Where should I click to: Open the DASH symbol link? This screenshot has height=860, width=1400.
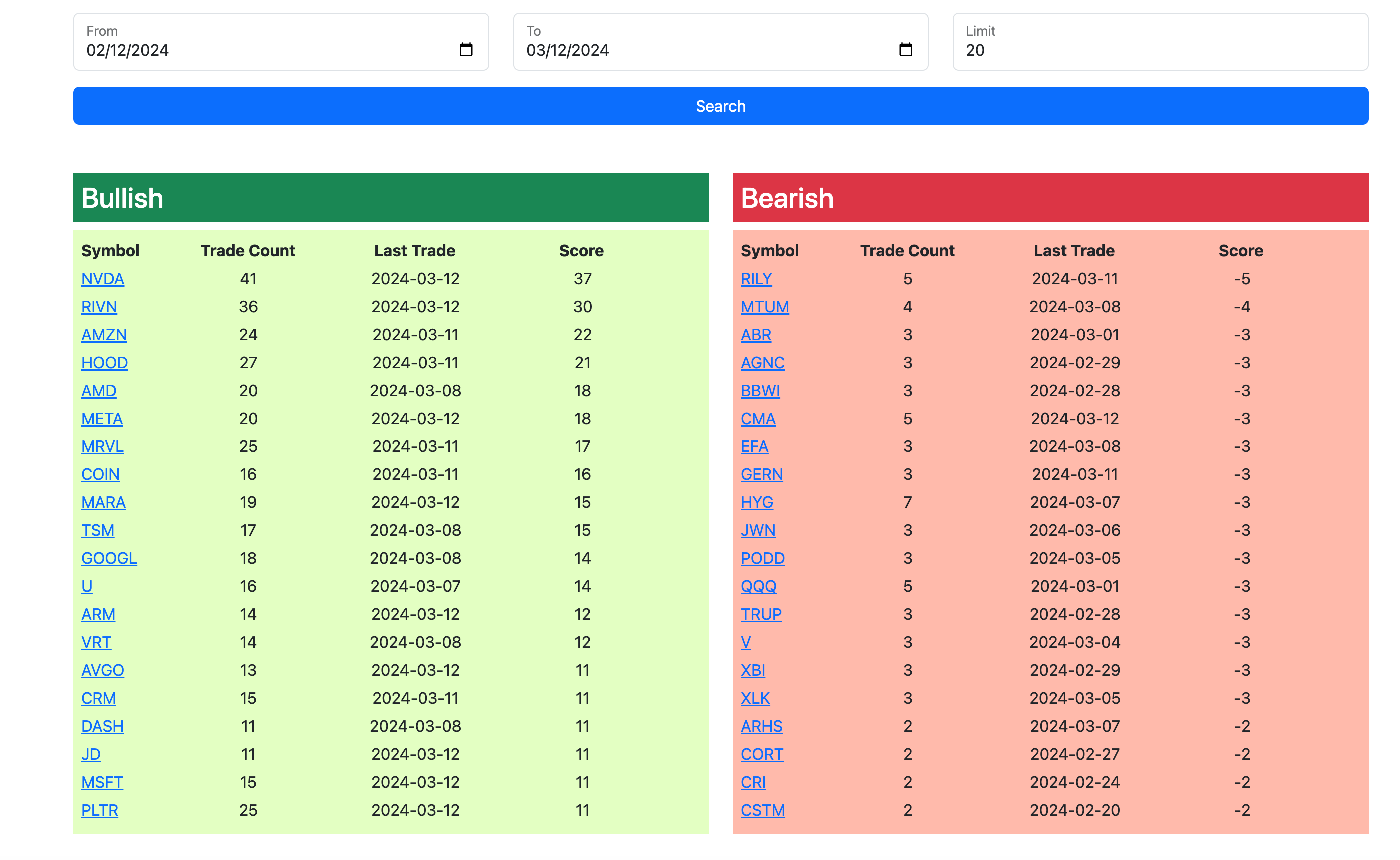tap(103, 726)
